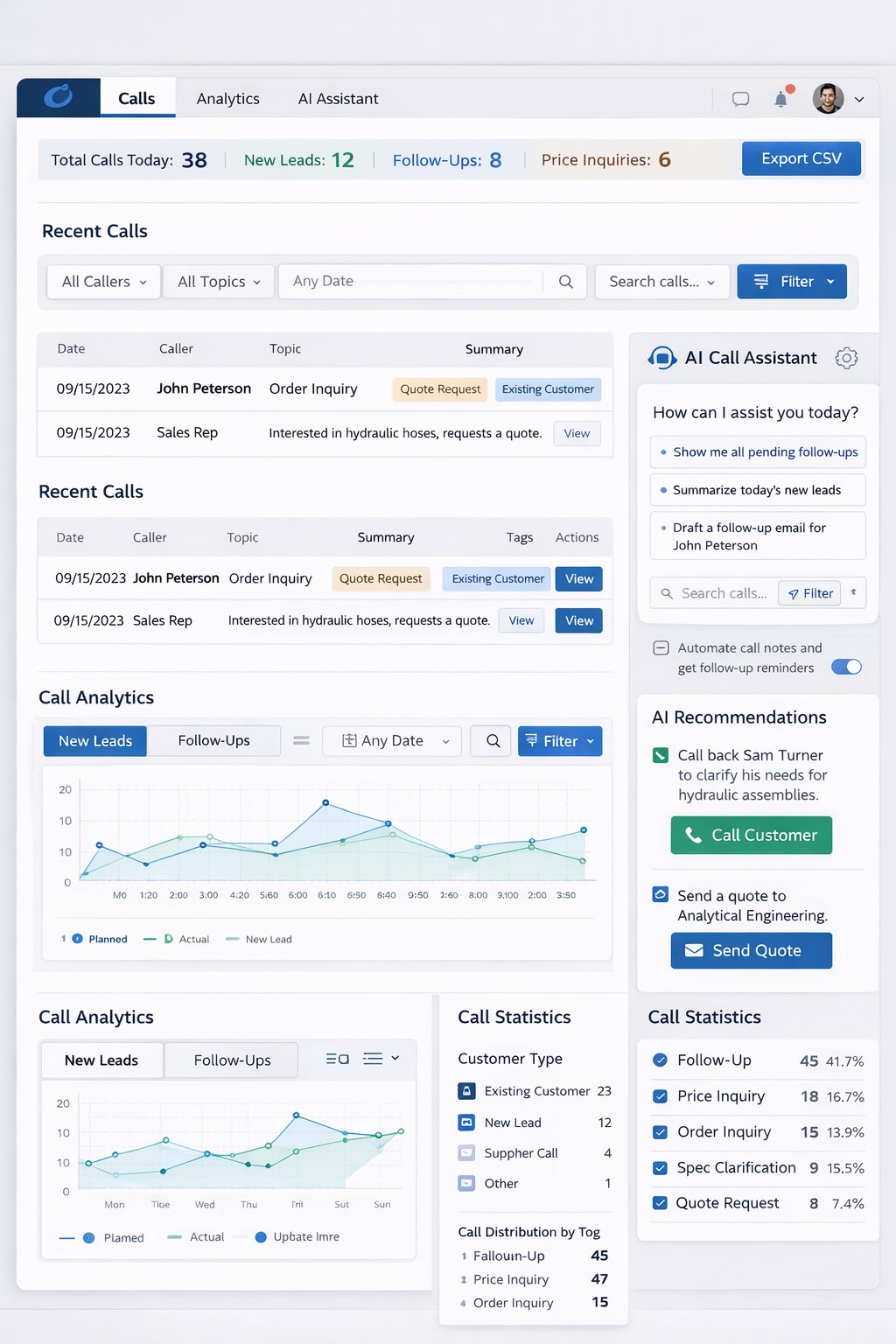Click the notification bell icon
The height and width of the screenshot is (1344, 896).
coord(780,99)
